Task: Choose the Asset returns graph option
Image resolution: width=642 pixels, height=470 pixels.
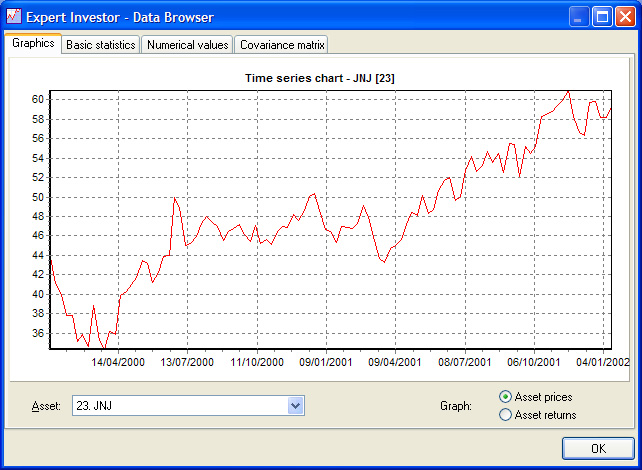Action: (x=505, y=414)
